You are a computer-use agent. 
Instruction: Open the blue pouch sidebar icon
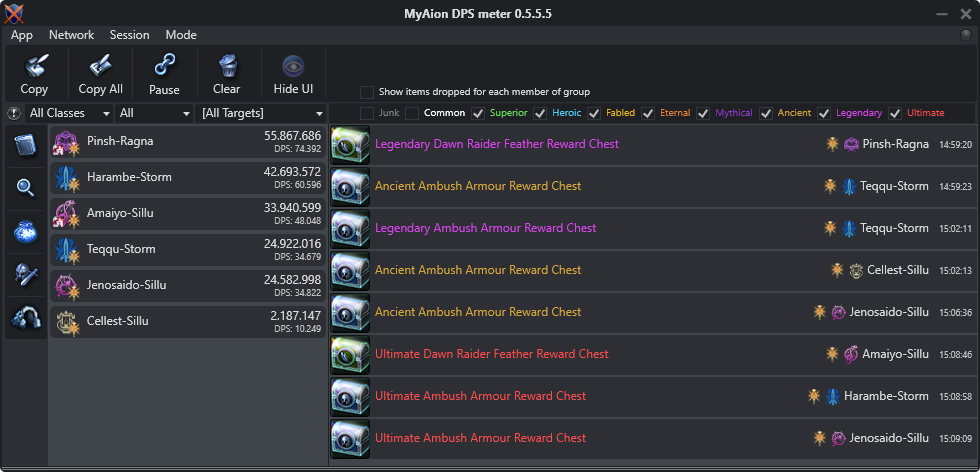click(x=26, y=231)
